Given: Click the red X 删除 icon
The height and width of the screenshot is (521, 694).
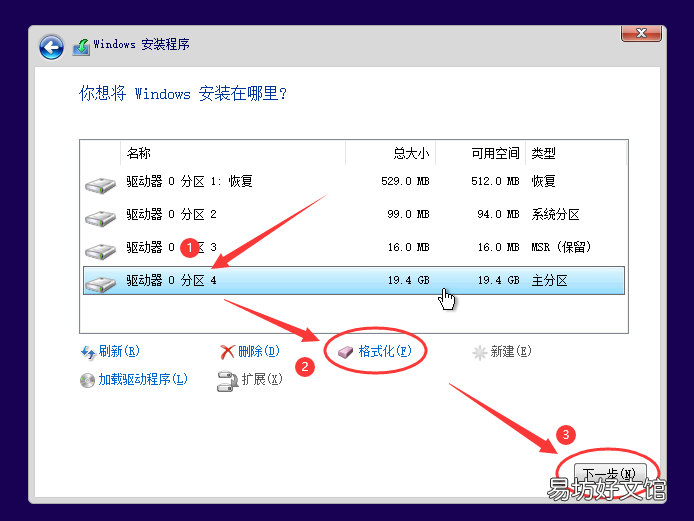Looking at the screenshot, I should 227,352.
